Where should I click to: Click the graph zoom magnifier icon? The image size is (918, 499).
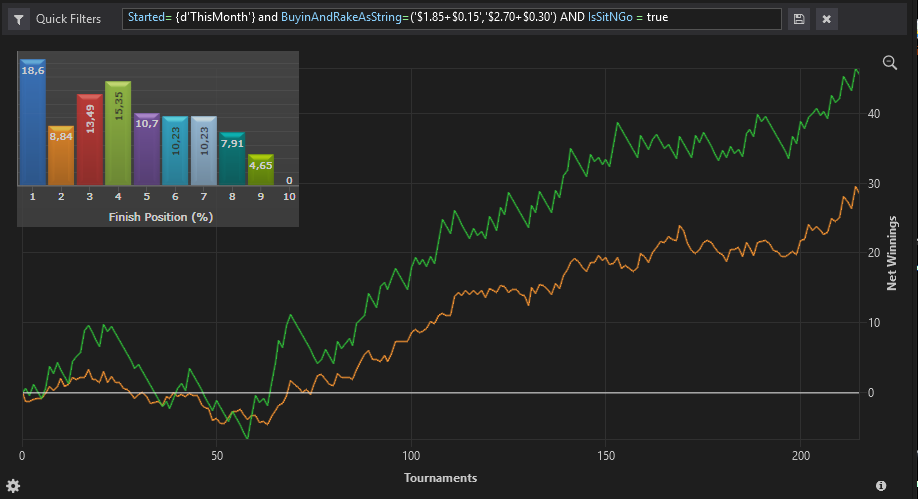[x=890, y=63]
